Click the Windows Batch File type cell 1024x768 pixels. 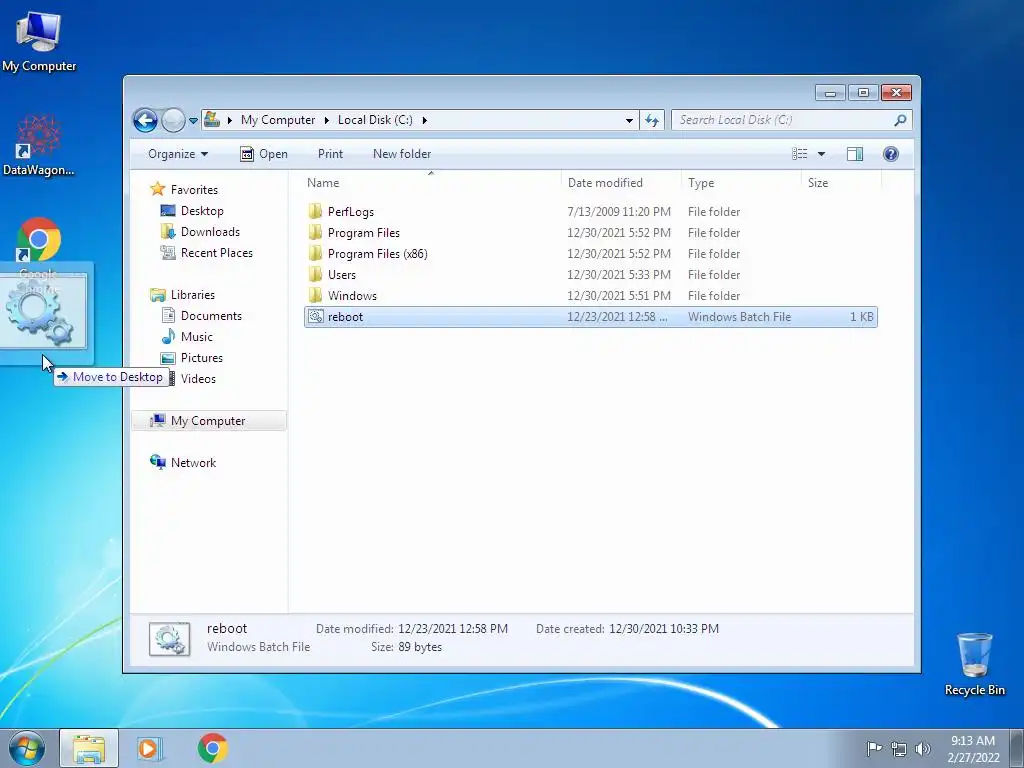coord(739,317)
